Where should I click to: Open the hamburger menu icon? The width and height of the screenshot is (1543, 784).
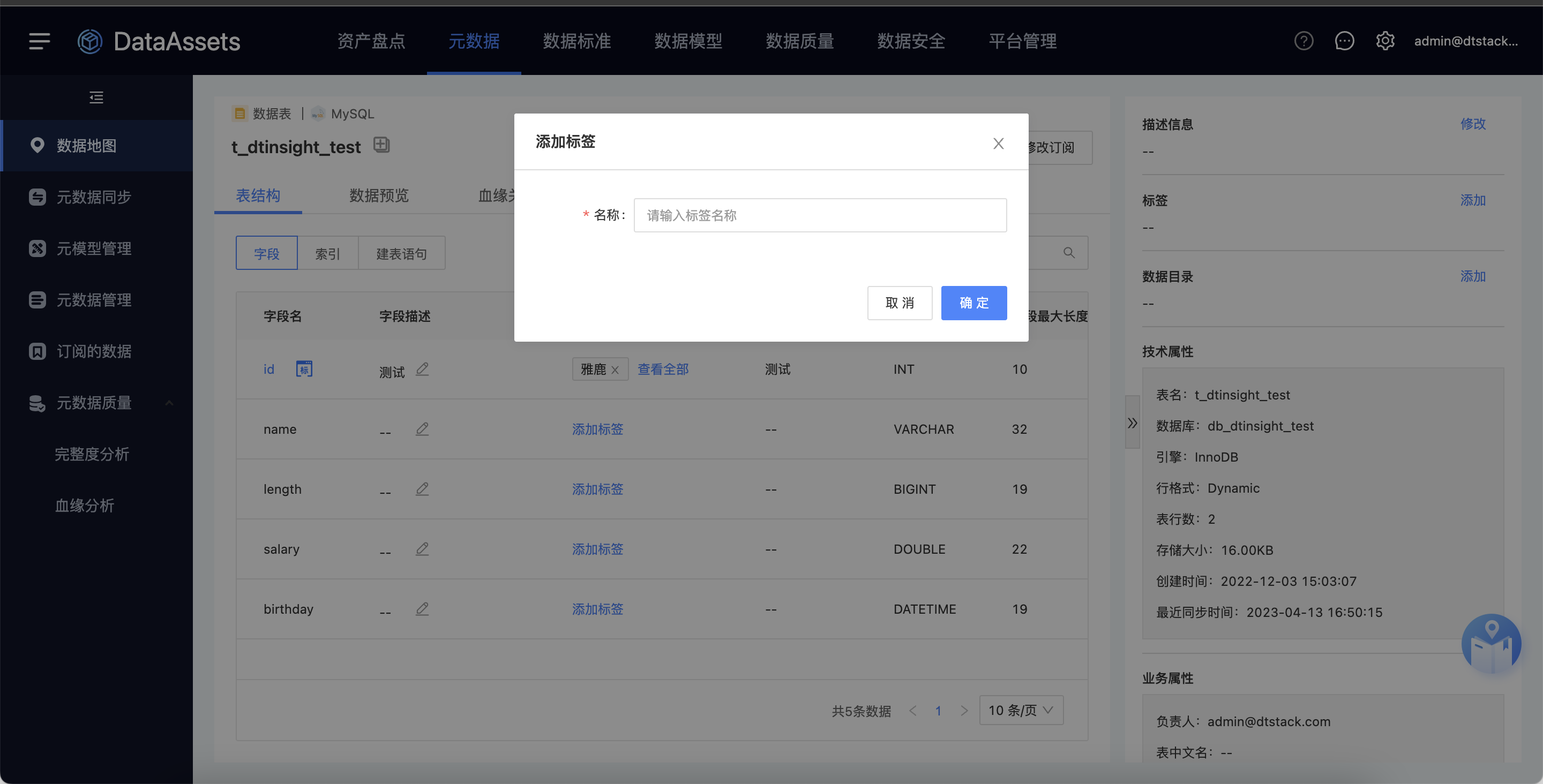40,41
